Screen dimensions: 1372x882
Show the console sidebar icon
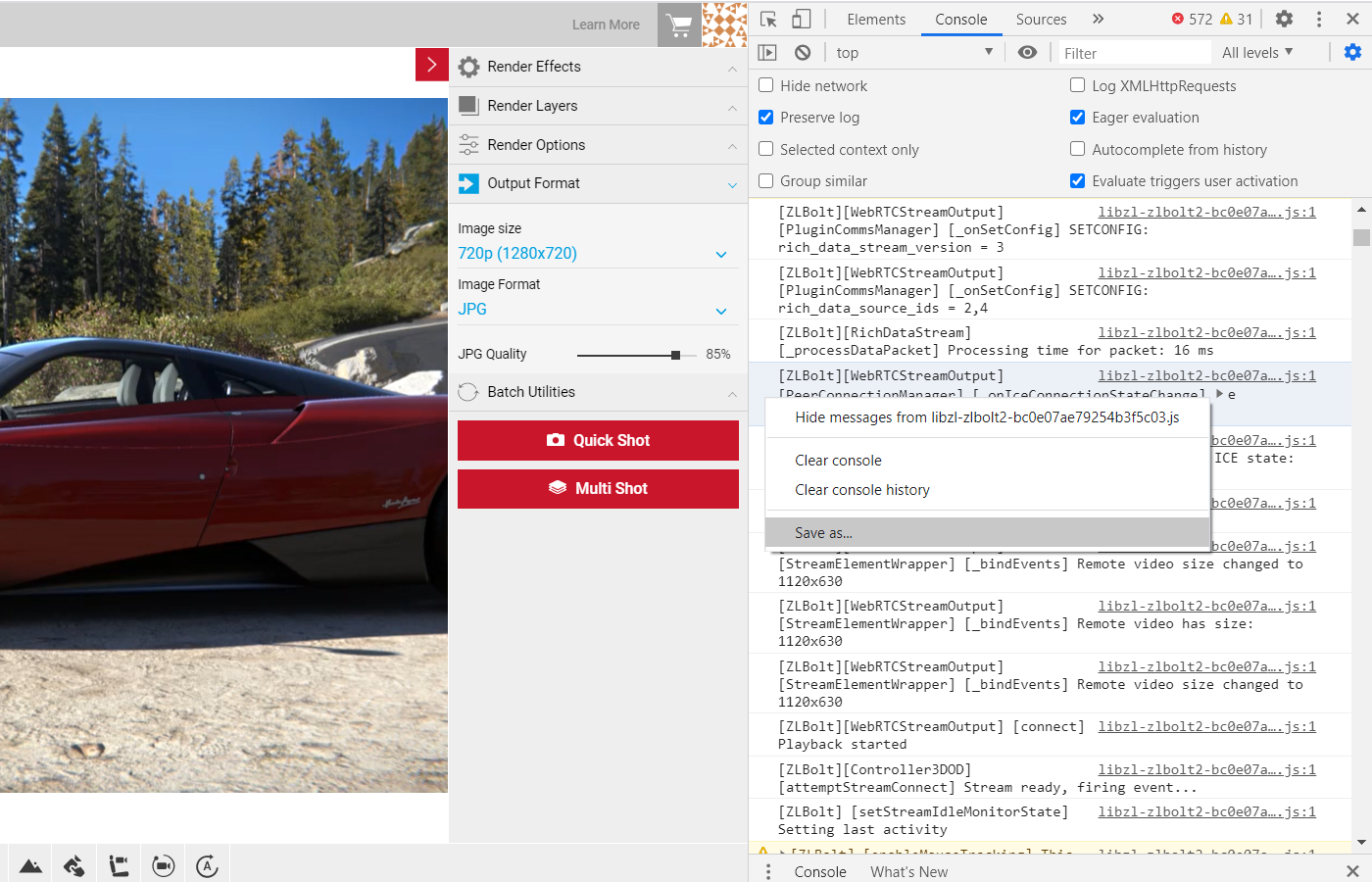(767, 53)
